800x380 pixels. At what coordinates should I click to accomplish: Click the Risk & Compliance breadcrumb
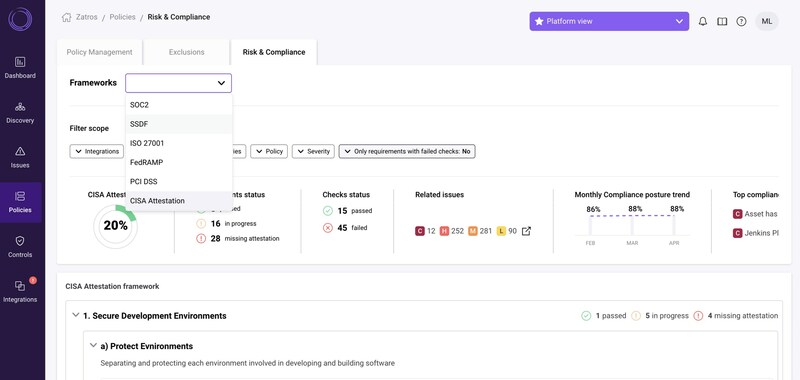point(179,17)
